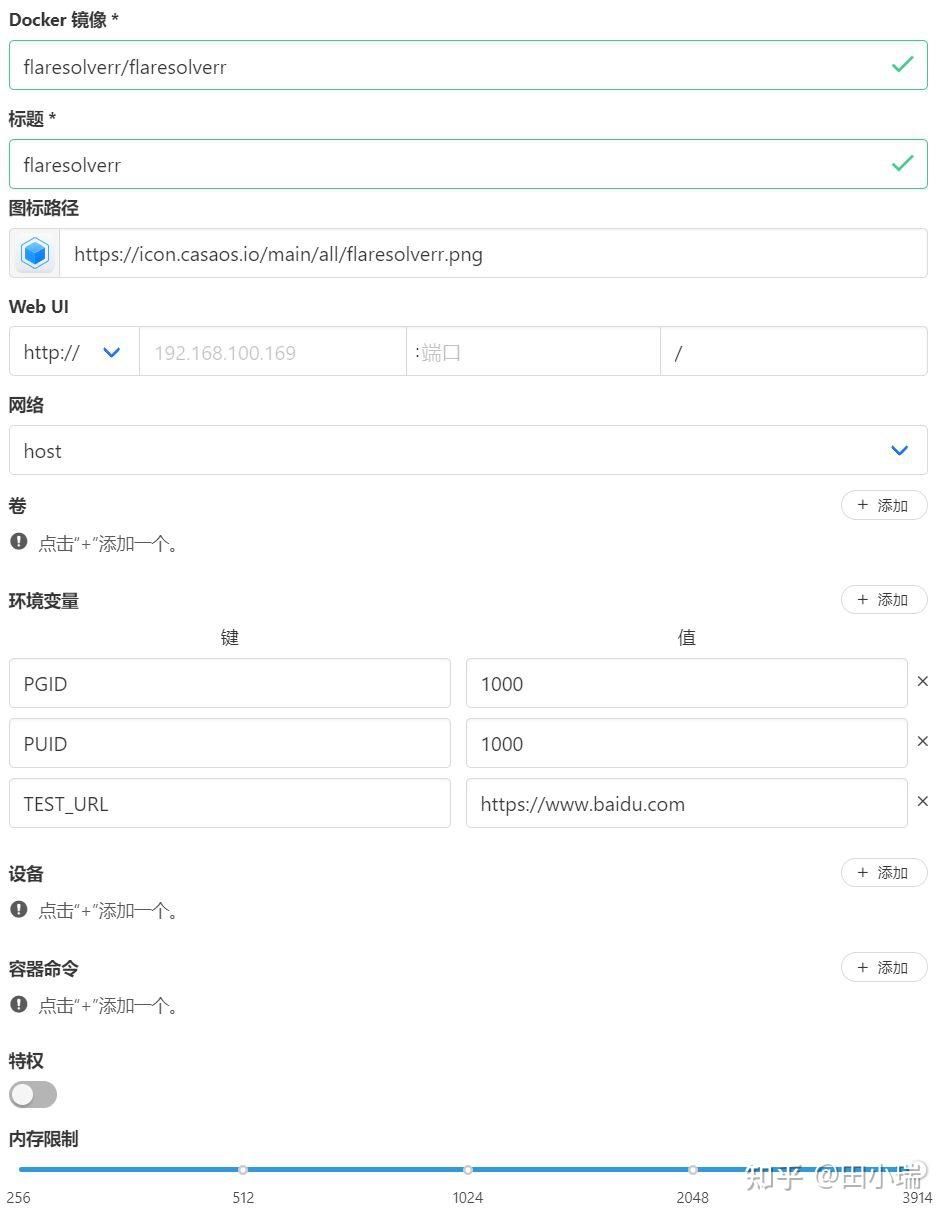Image resolution: width=945 pixels, height=1215 pixels.
Task: Open the http:// protocol dropdown
Action: point(70,351)
